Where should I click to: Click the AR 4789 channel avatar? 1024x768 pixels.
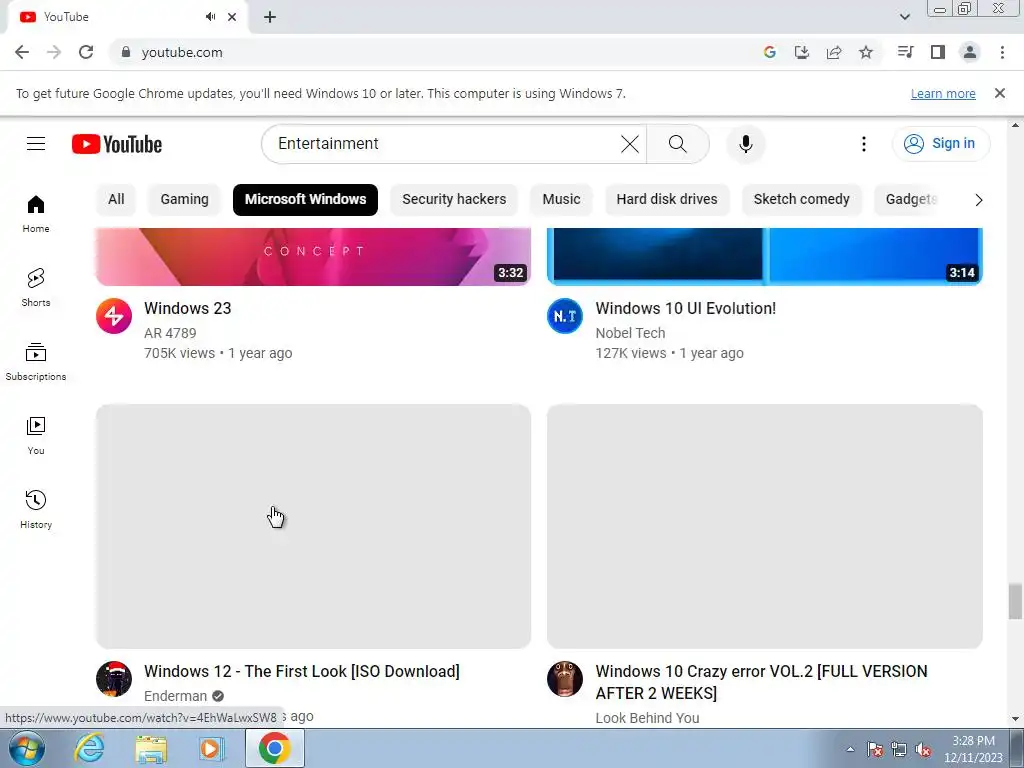tap(114, 316)
